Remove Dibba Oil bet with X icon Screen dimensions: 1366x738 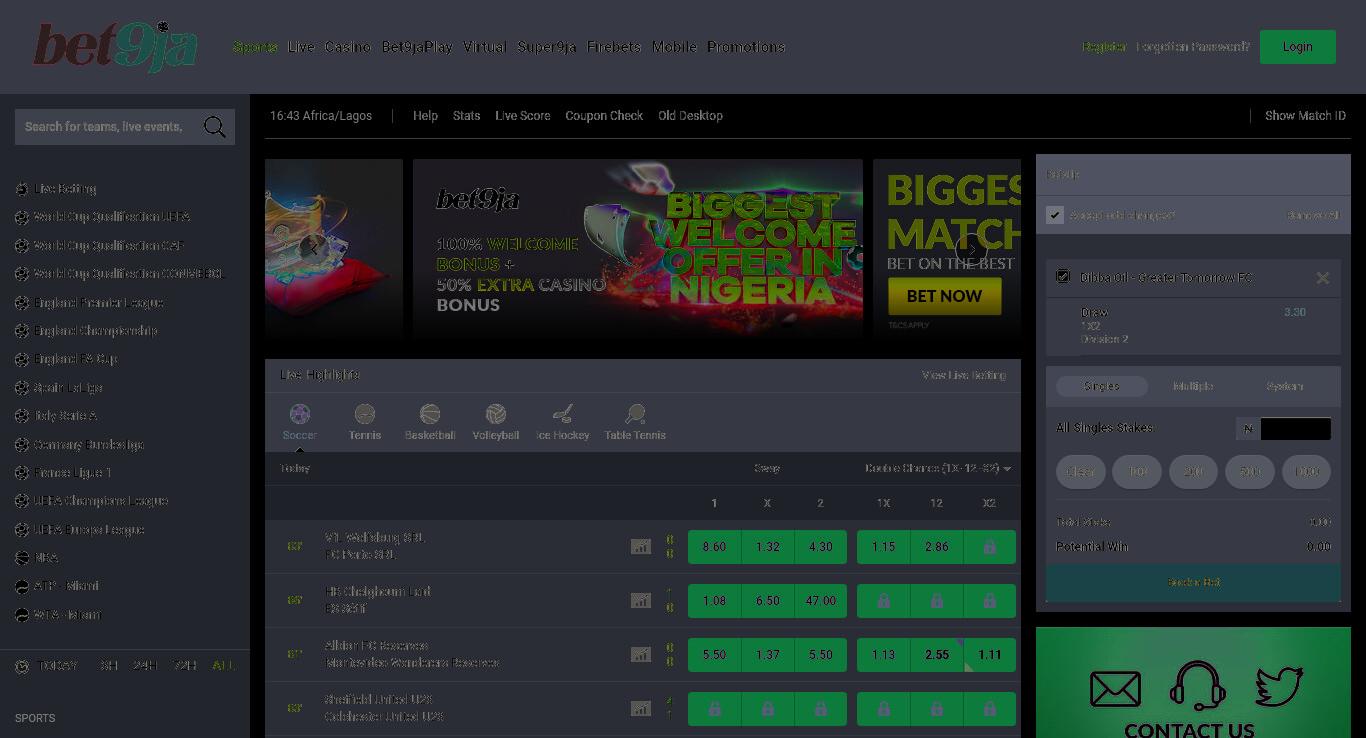coord(1323,278)
